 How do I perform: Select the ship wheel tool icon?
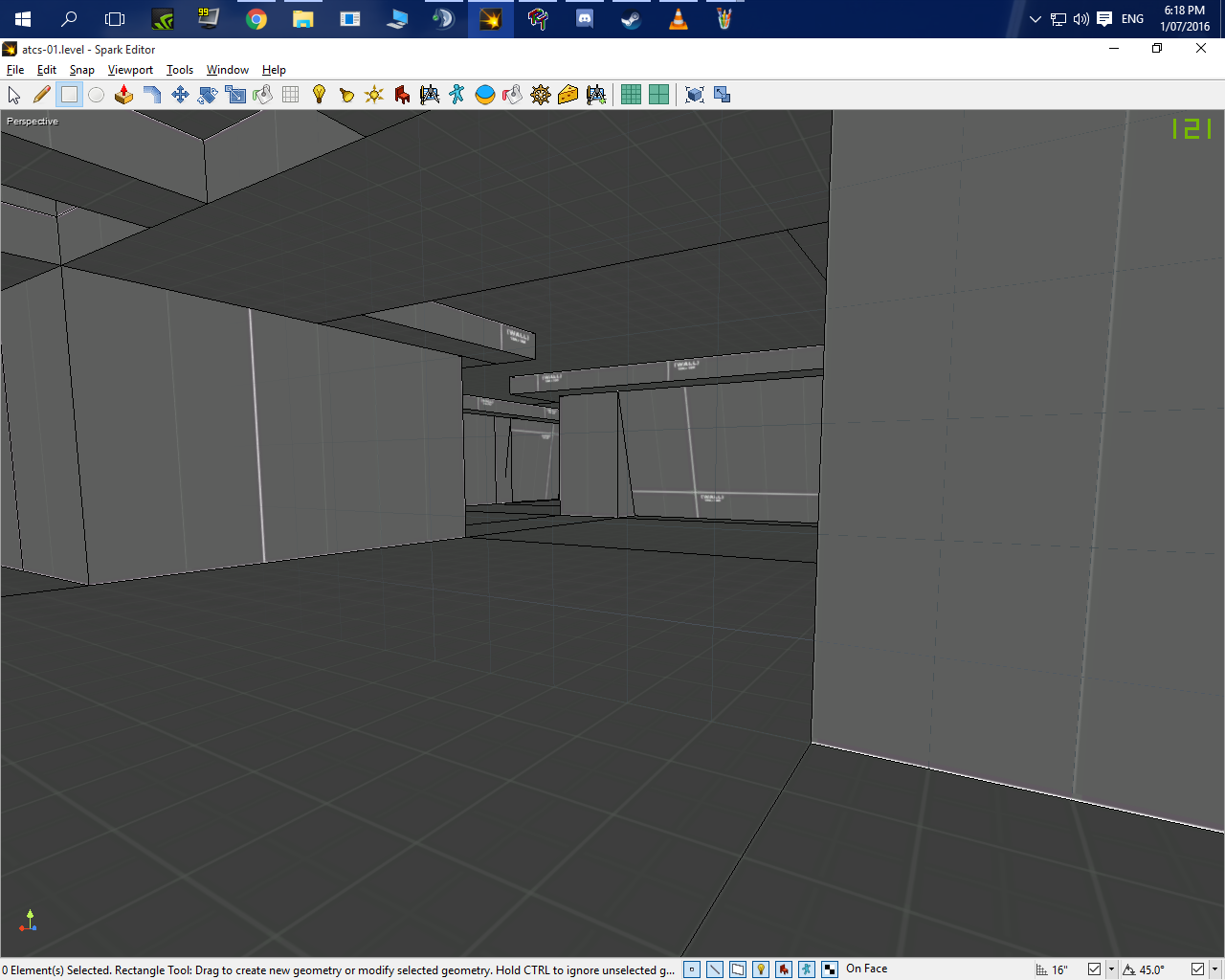[x=541, y=95]
